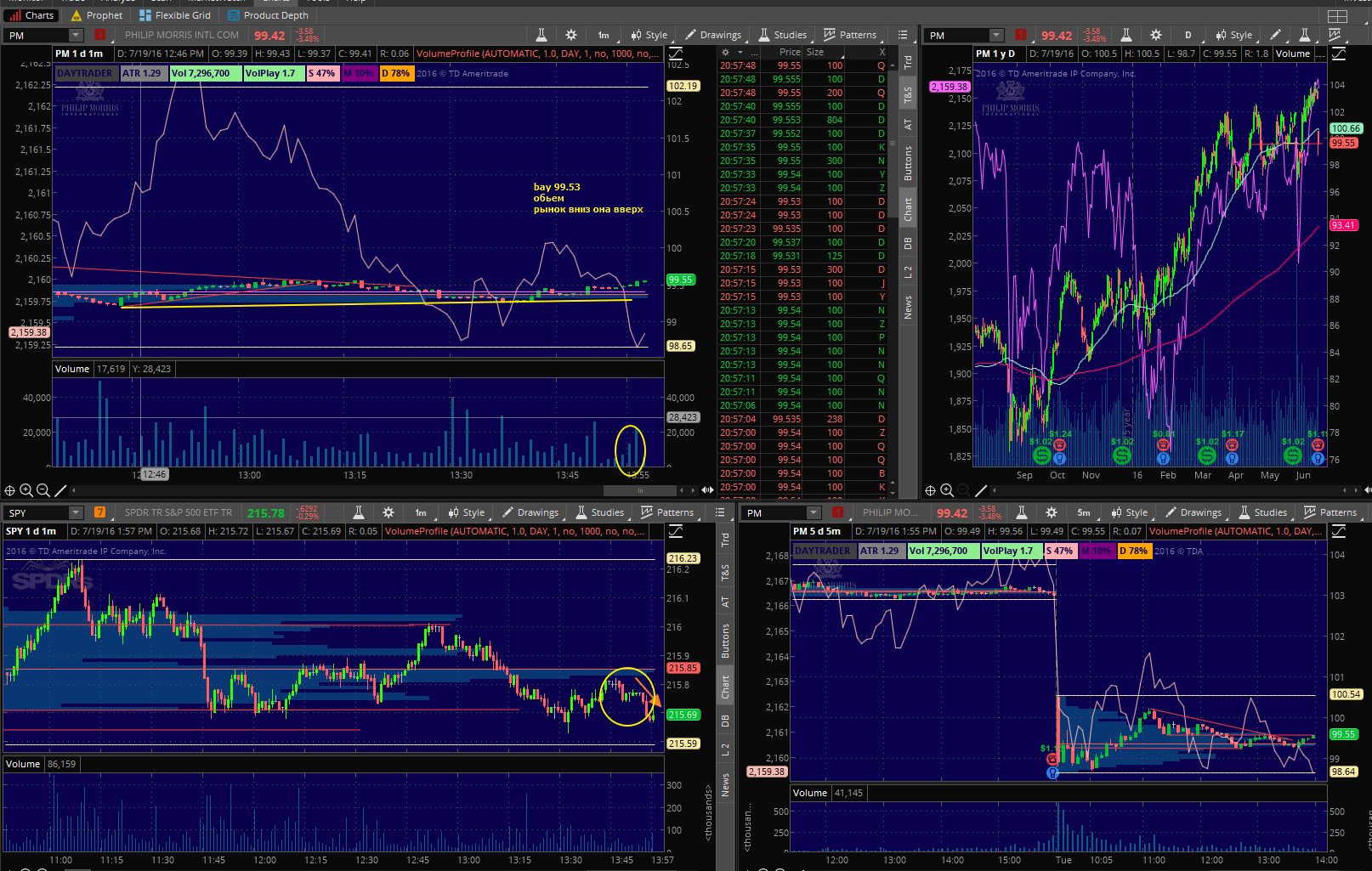The width and height of the screenshot is (1372, 871).
Task: Open red link clipboard selector for PM 1m chart
Action: coord(100,35)
